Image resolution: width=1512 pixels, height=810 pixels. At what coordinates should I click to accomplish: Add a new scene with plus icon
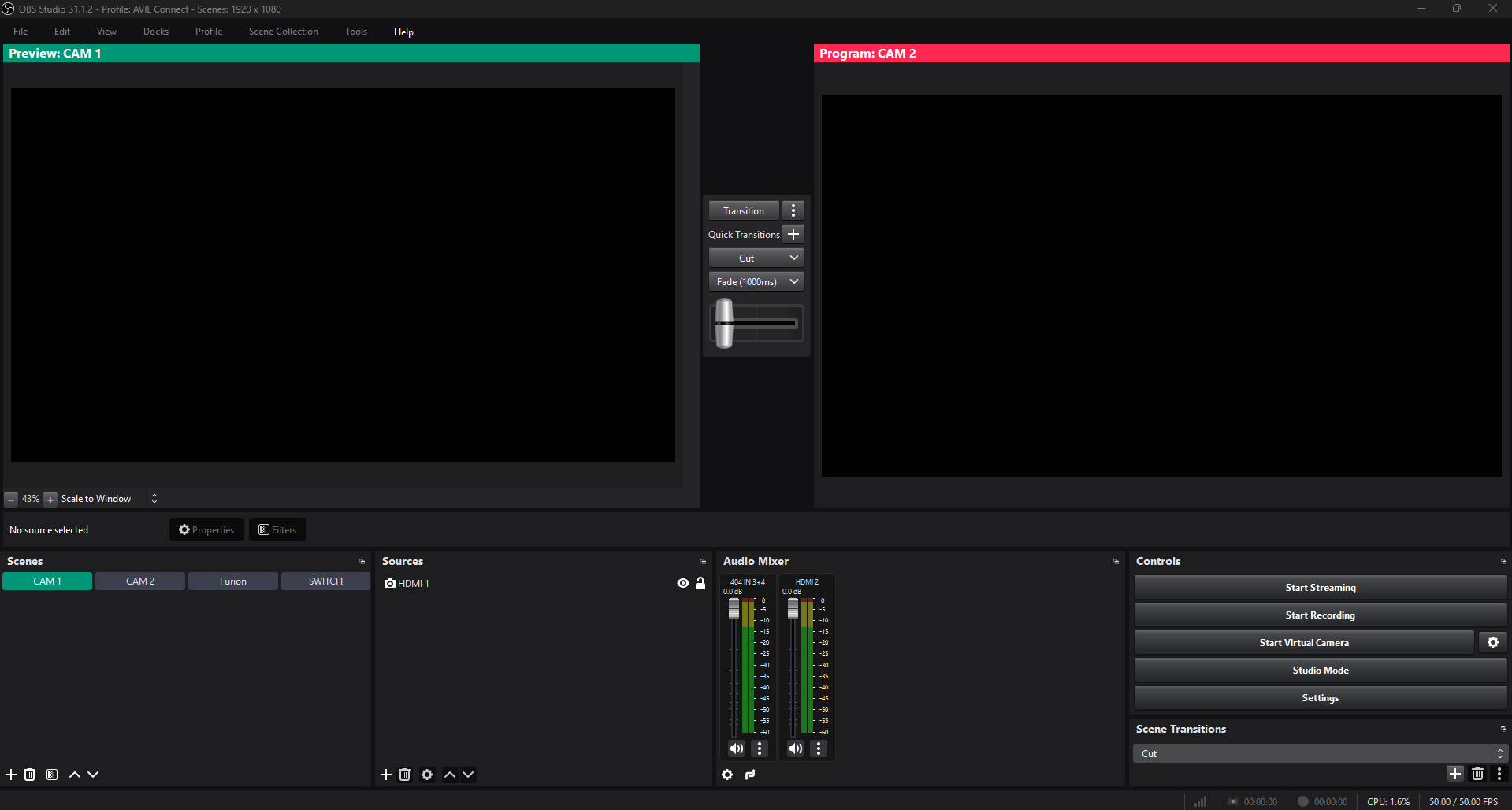click(x=11, y=775)
